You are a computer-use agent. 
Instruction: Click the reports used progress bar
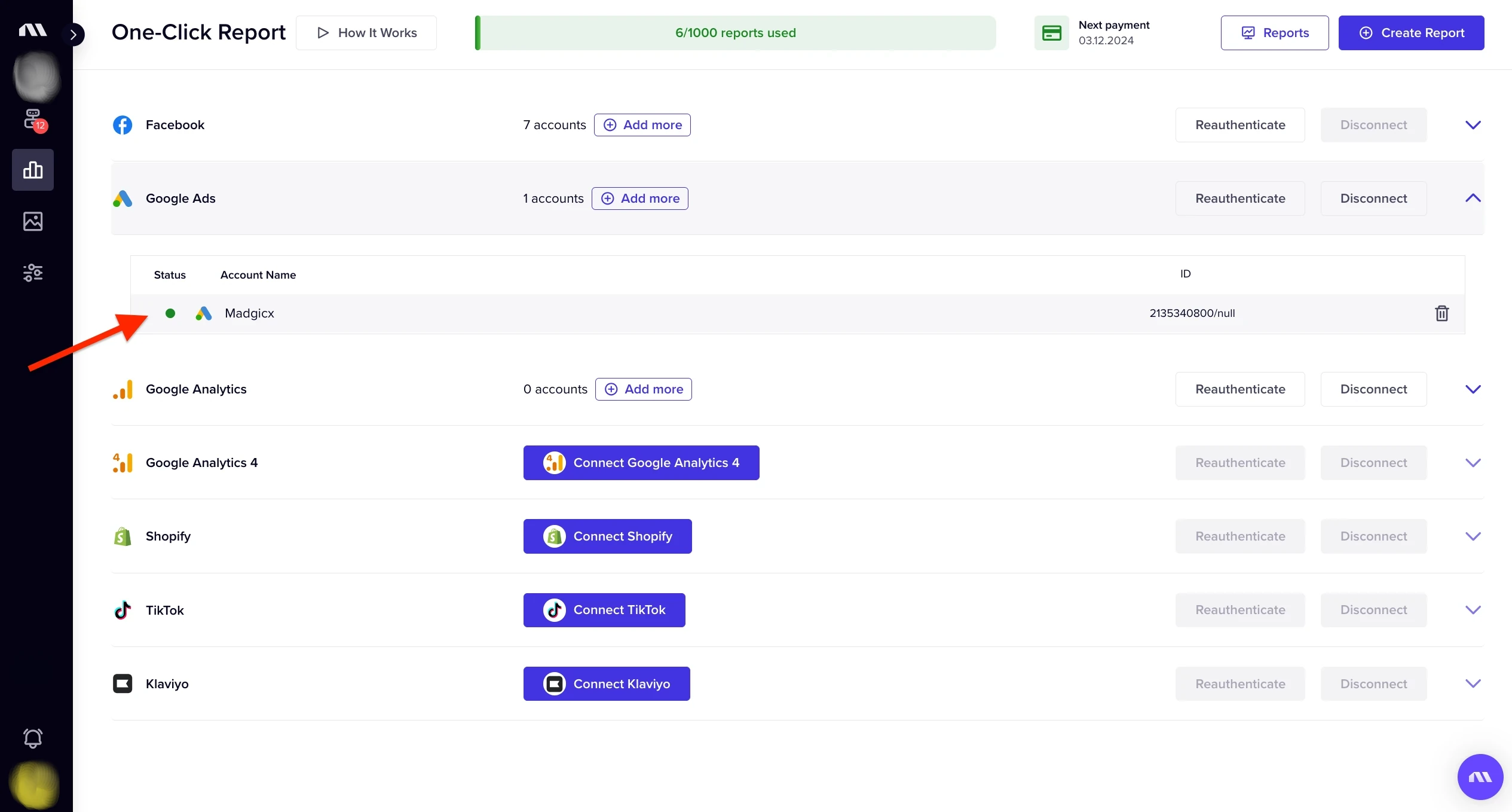point(735,33)
